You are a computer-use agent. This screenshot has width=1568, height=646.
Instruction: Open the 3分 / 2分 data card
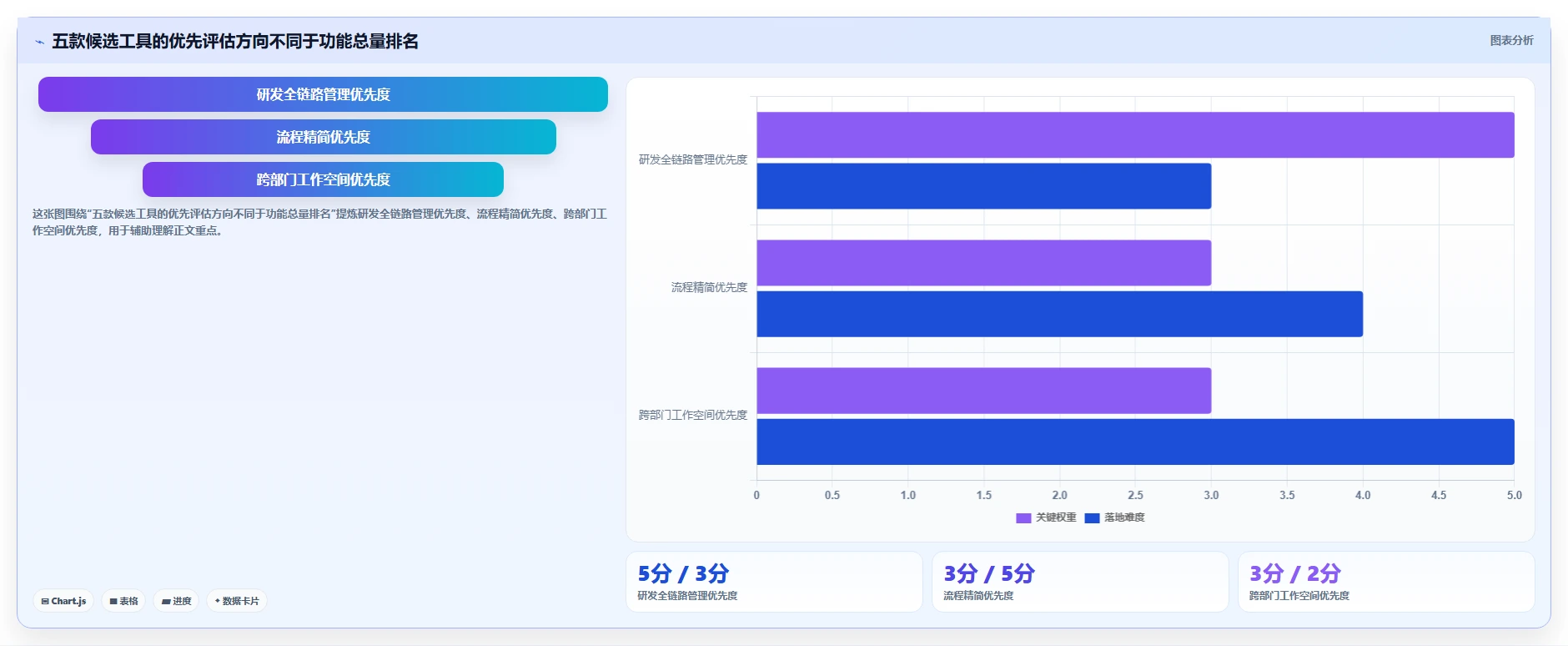tap(1386, 582)
